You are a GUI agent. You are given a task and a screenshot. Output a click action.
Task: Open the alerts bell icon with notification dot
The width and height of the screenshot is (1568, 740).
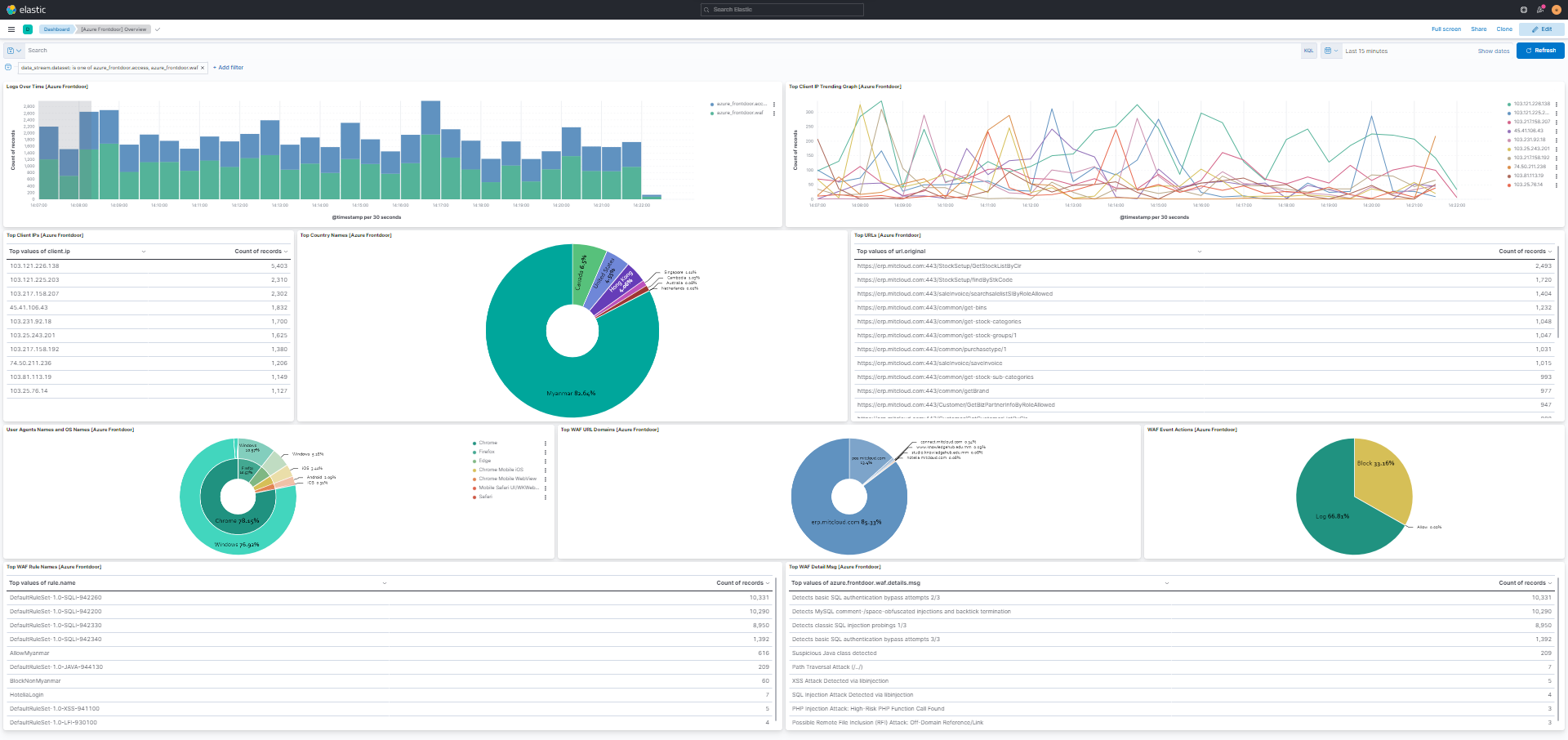[x=1540, y=10]
